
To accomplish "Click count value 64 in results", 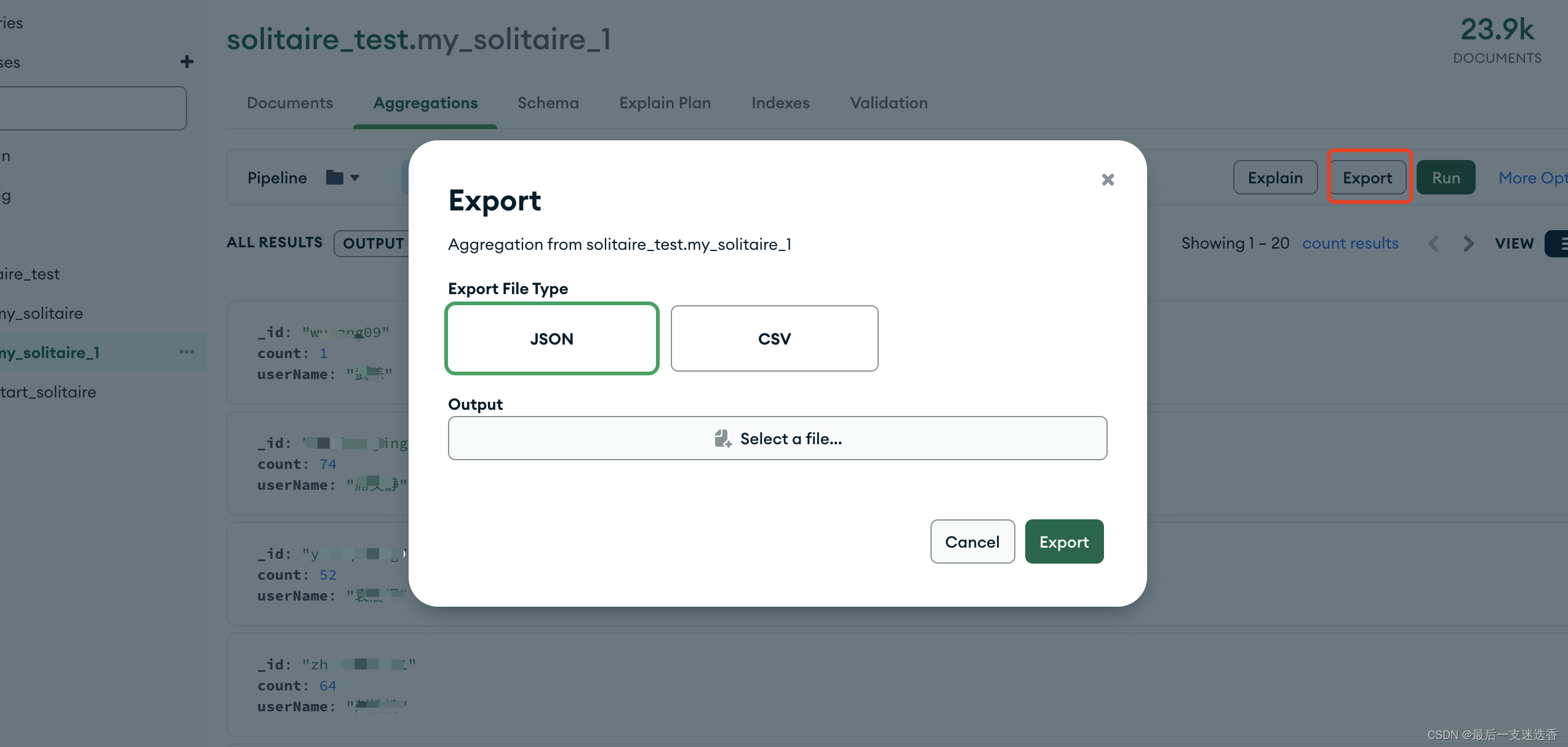I will (x=327, y=685).
